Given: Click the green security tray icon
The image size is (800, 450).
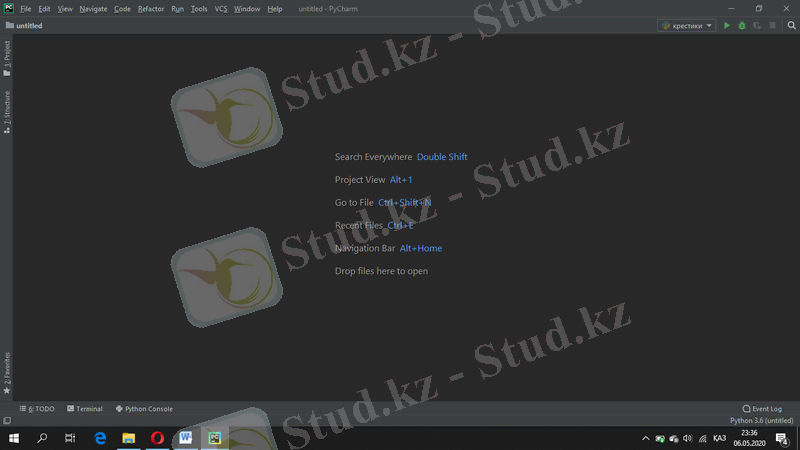Looking at the screenshot, I should click(x=660, y=438).
